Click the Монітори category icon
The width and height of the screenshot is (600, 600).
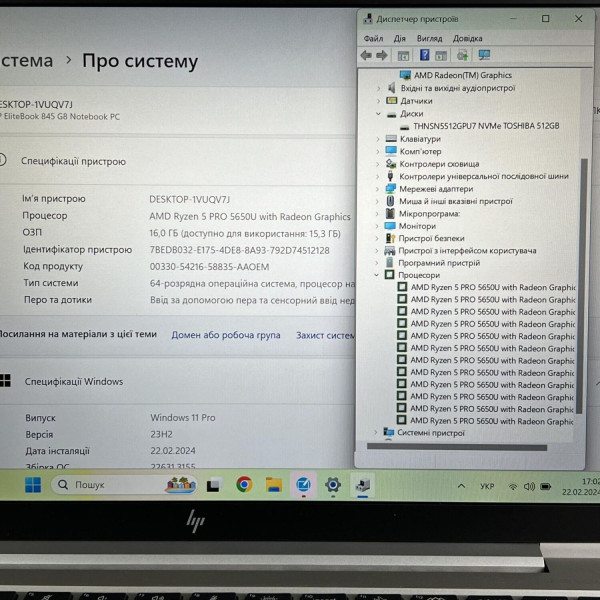[x=390, y=226]
